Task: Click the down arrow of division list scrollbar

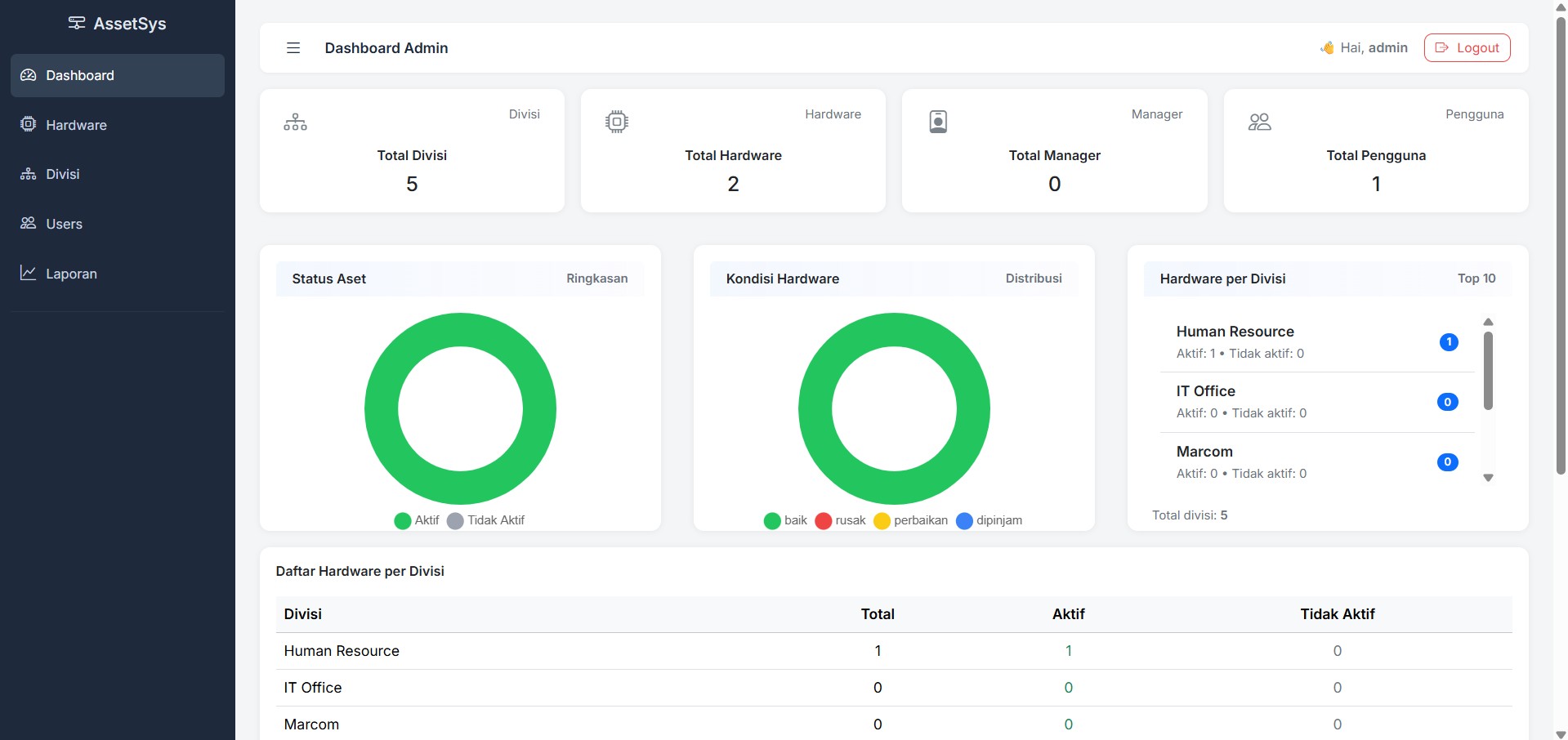Action: [1488, 478]
